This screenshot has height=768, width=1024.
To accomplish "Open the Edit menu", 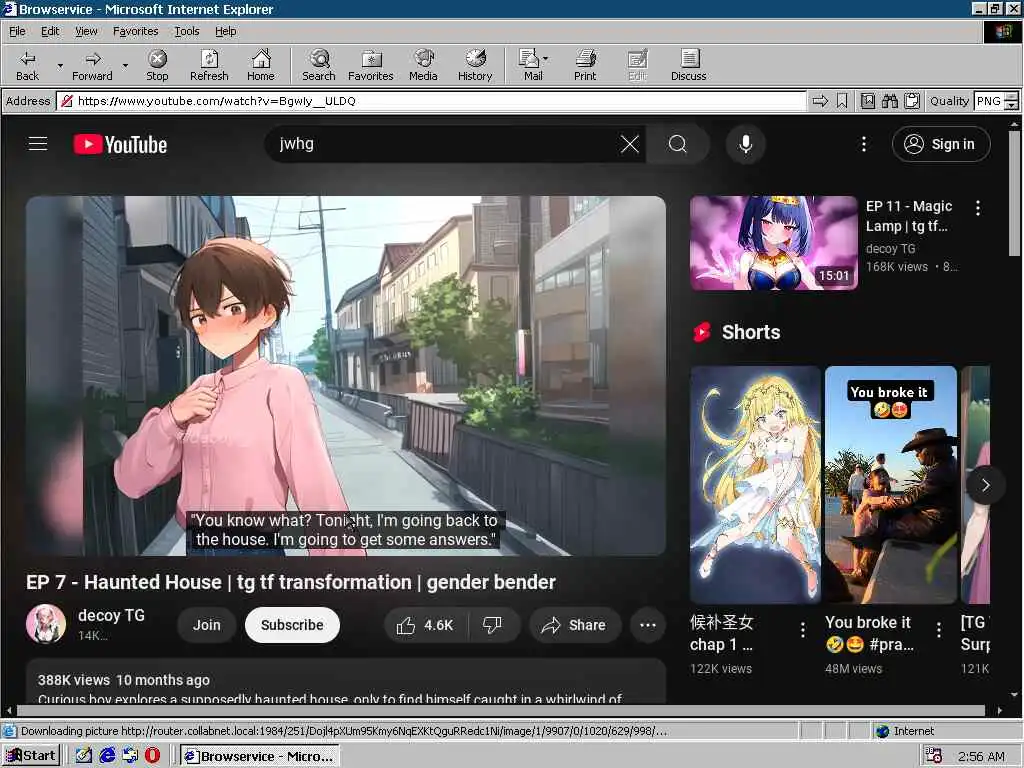I will [x=50, y=31].
